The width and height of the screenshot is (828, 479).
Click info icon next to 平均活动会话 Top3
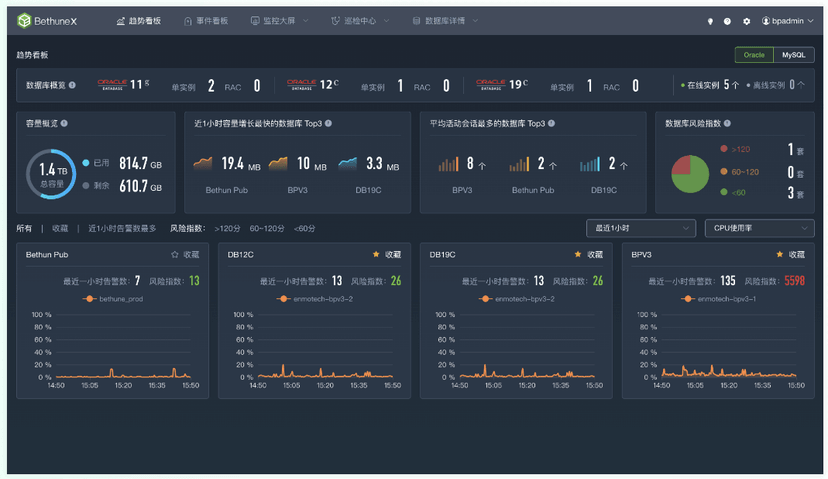[551, 123]
